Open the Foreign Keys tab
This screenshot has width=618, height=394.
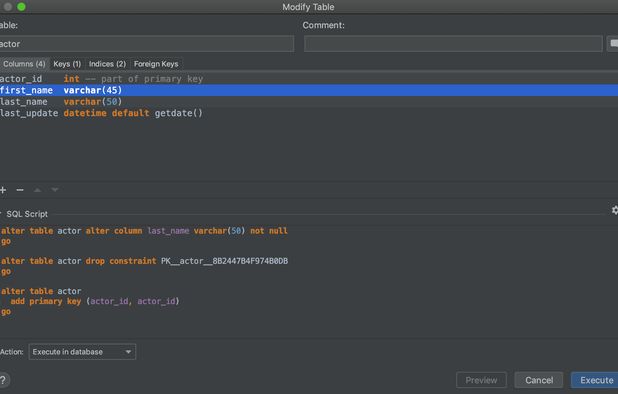tap(156, 64)
